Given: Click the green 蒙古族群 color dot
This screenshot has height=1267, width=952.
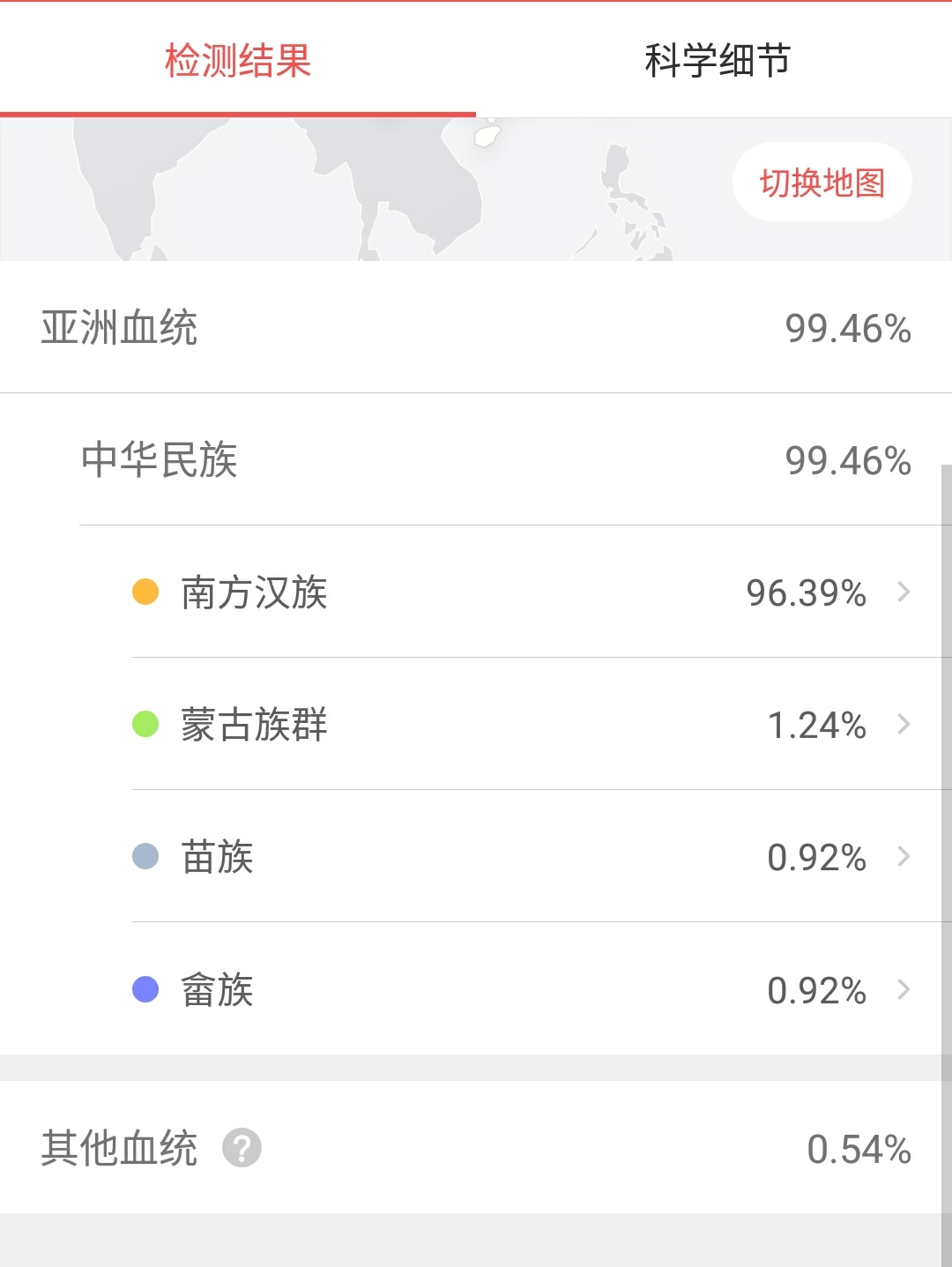Looking at the screenshot, I should [145, 724].
